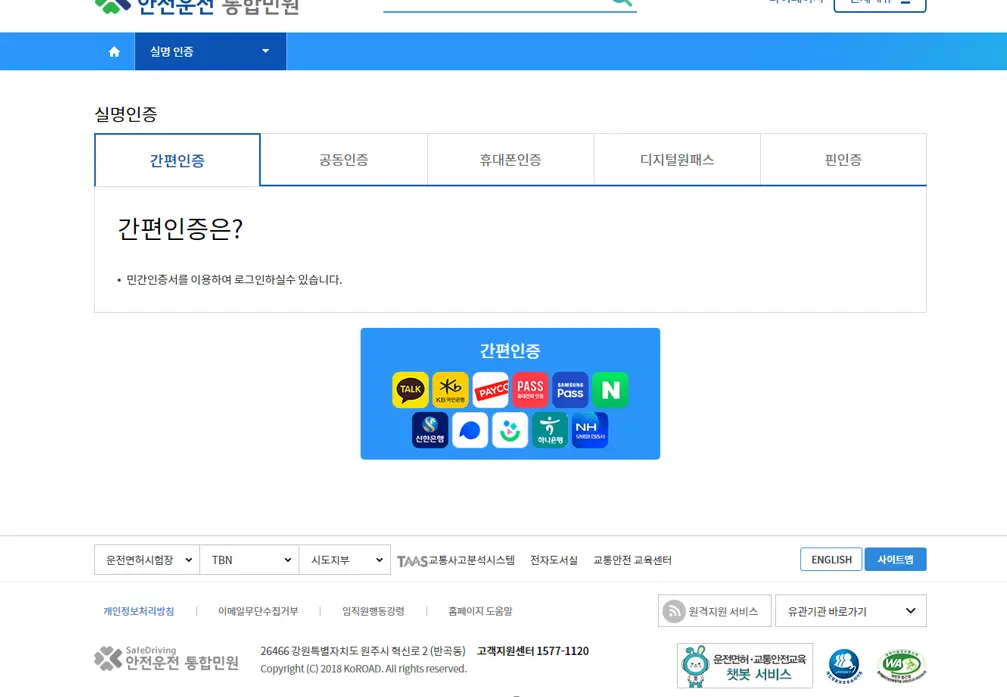Open the 유관기관 바로가기 dropdown
1007x697 pixels.
852,610
